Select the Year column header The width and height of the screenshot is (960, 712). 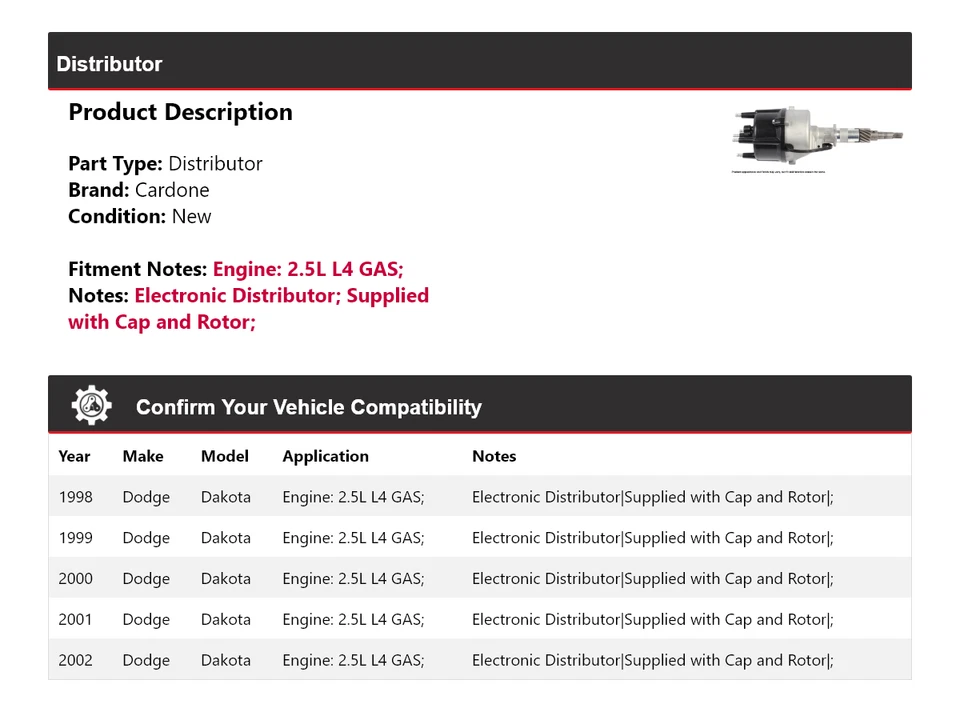click(74, 456)
